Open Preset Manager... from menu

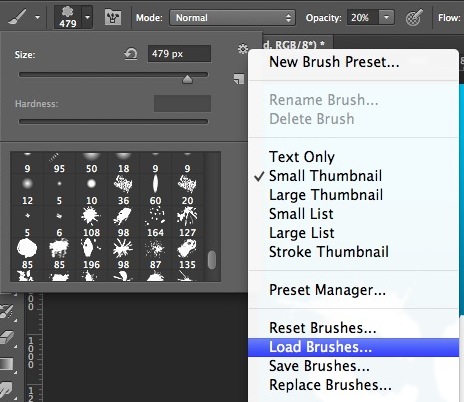click(x=328, y=290)
